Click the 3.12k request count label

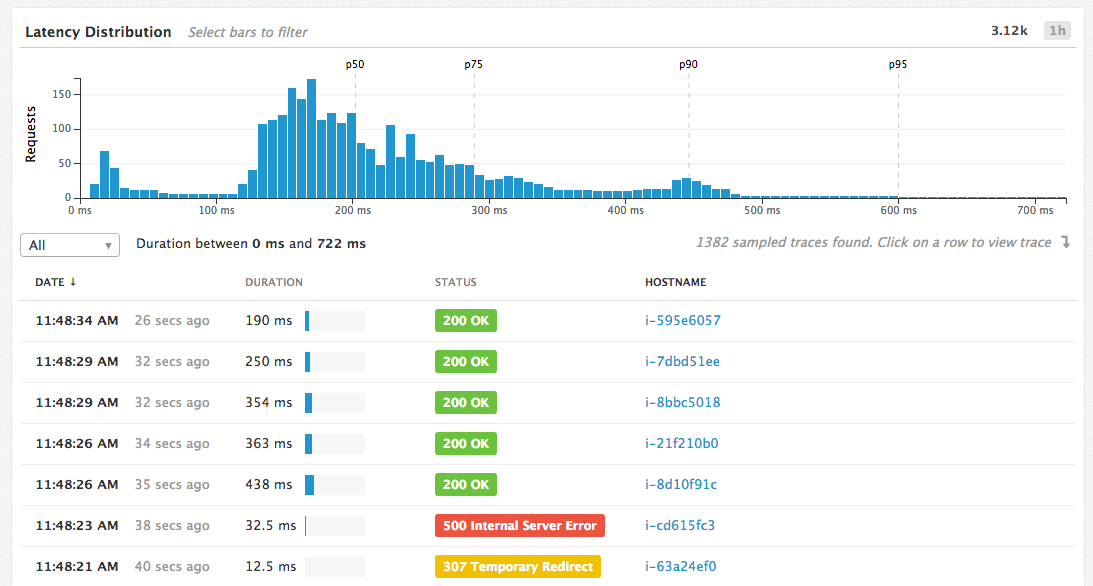(x=1010, y=30)
